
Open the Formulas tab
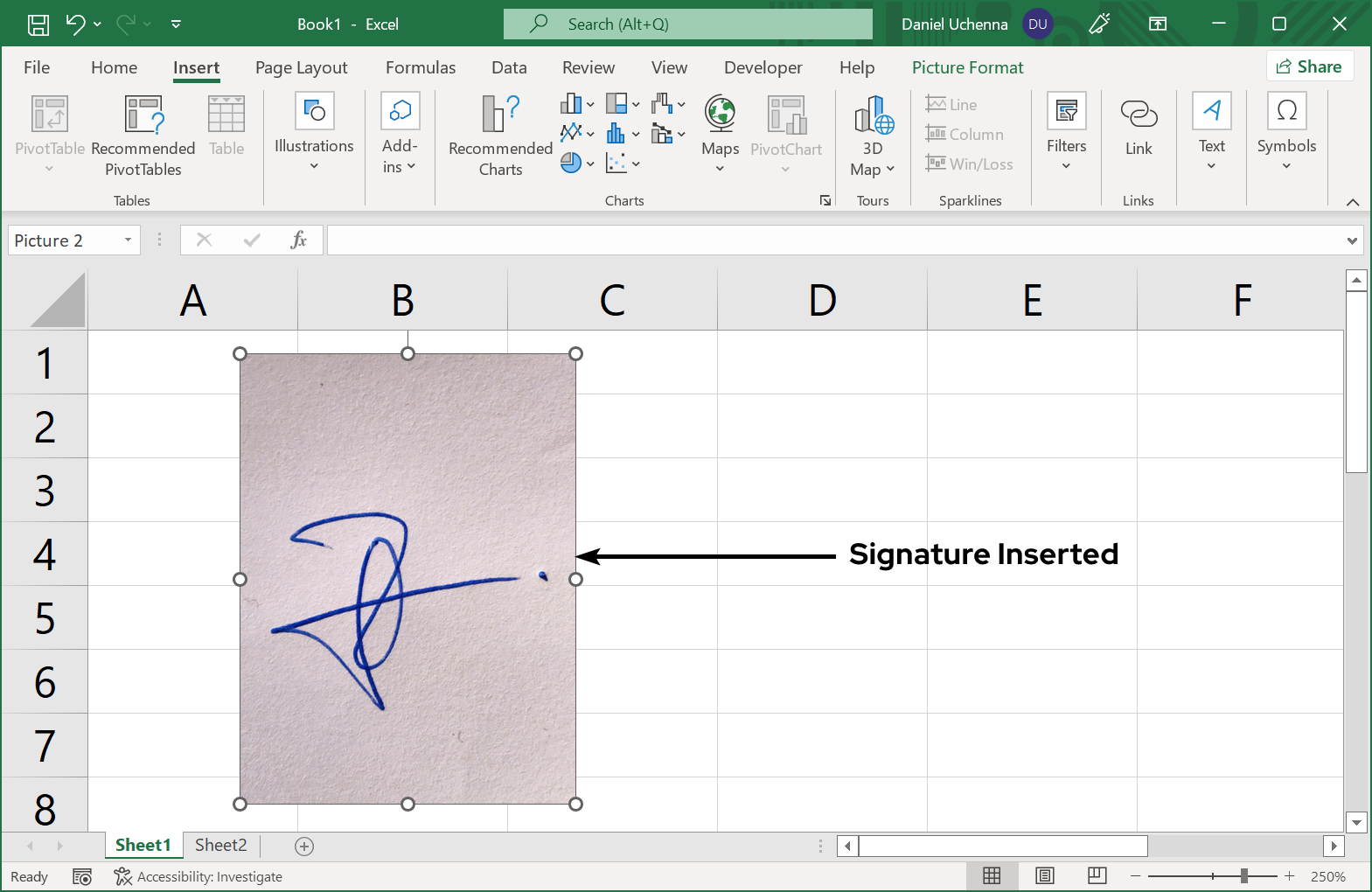(x=421, y=67)
